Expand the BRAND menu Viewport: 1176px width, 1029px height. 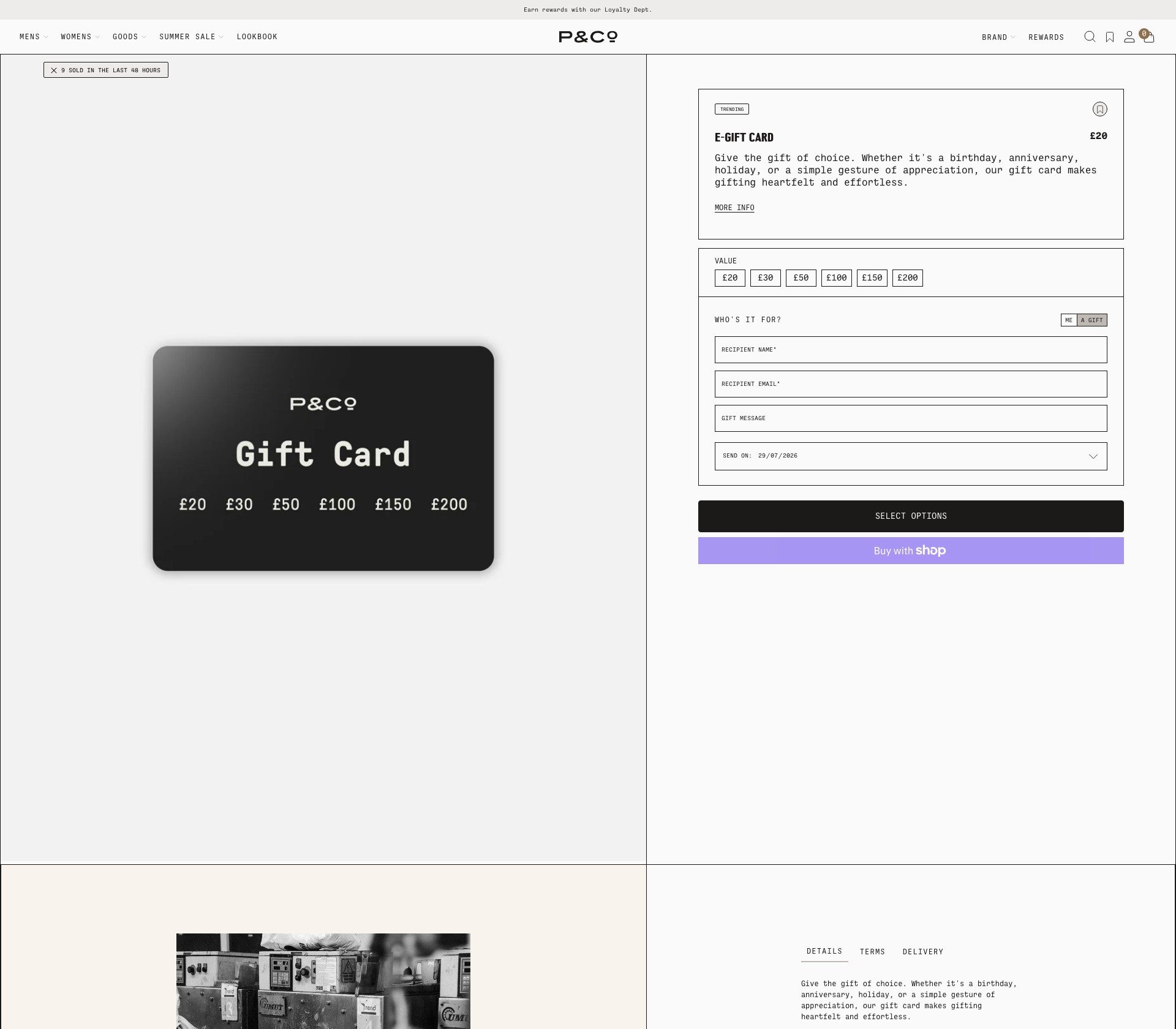[998, 37]
